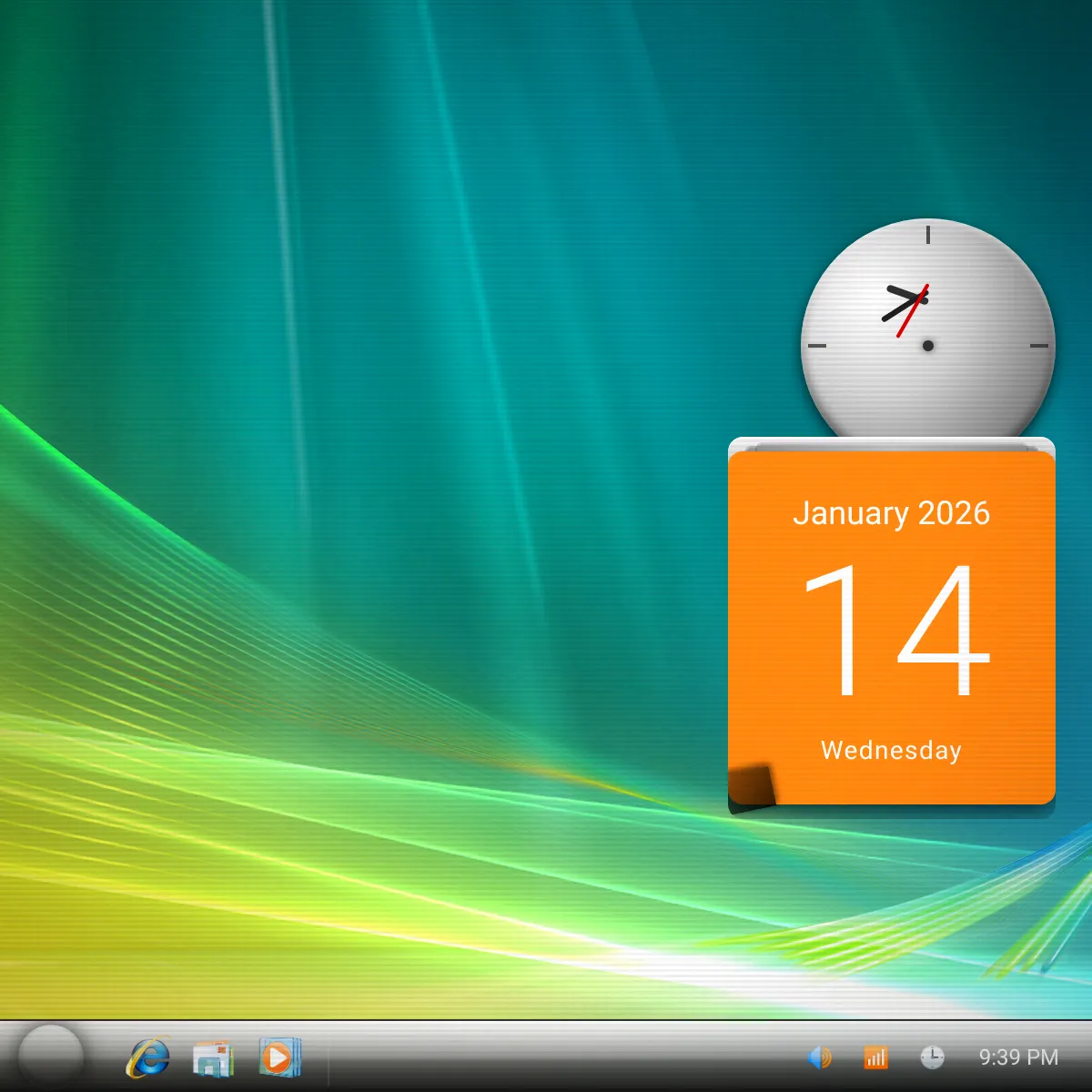
Task: Click the 3 o'clock tick on the clock
Action: [x=1039, y=346]
